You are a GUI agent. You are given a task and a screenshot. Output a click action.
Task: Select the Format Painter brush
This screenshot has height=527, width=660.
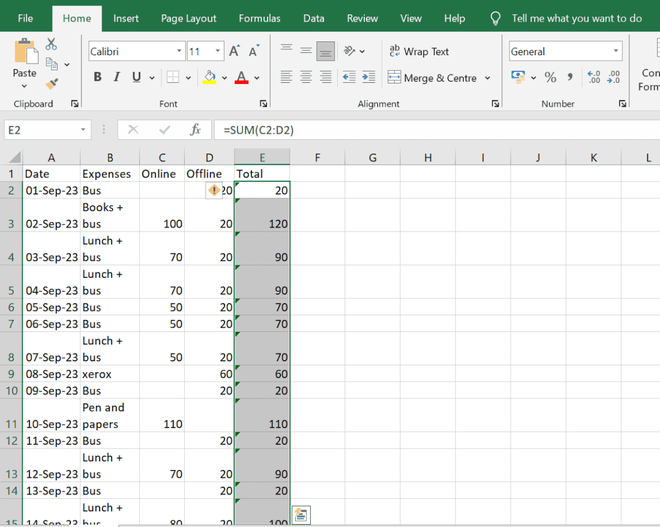click(x=52, y=84)
